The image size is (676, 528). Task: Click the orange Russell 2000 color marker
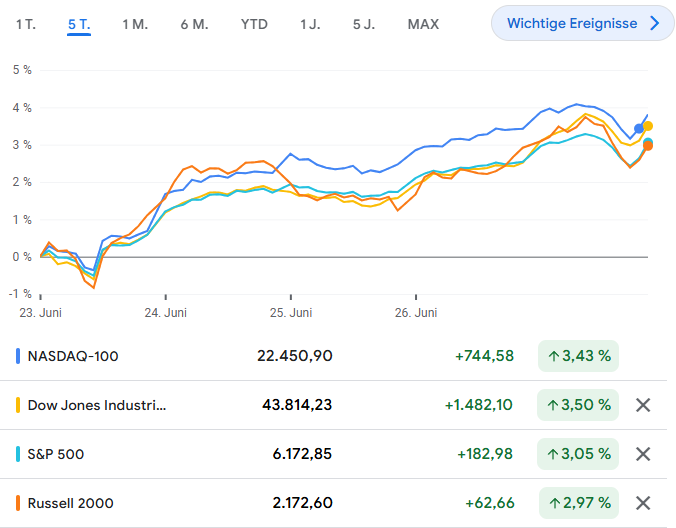pos(18,503)
